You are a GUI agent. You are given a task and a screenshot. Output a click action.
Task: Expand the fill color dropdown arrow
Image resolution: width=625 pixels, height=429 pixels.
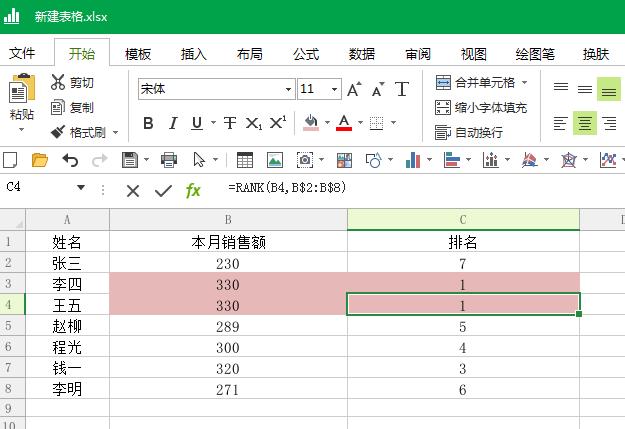tap(327, 122)
